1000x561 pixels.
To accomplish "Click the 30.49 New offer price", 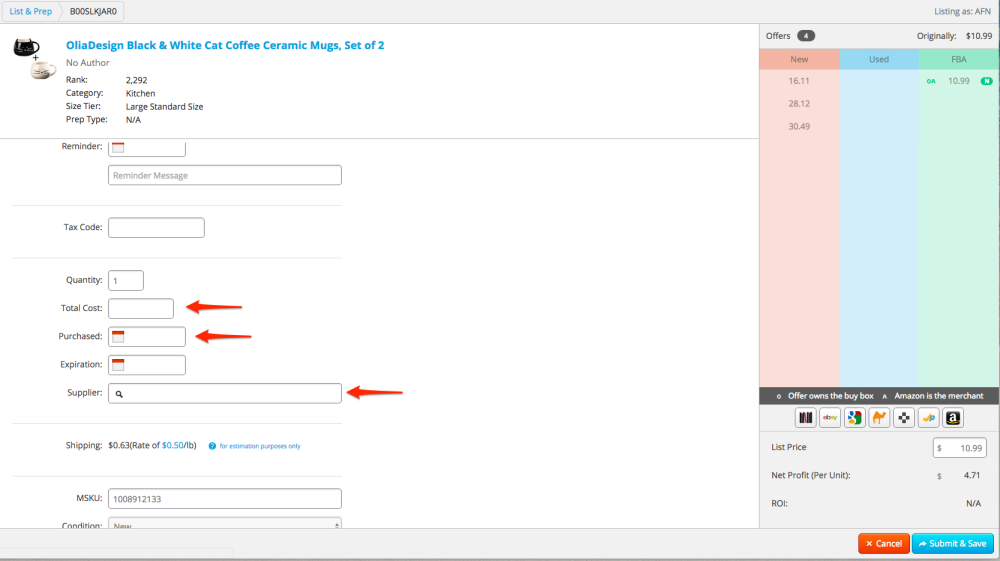I will 799,126.
